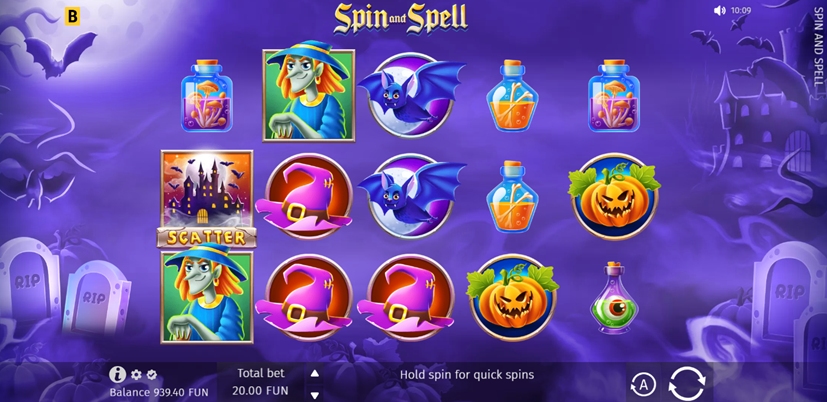This screenshot has width=827, height=402.
Task: Click the bat symbol in the top row
Action: point(410,95)
